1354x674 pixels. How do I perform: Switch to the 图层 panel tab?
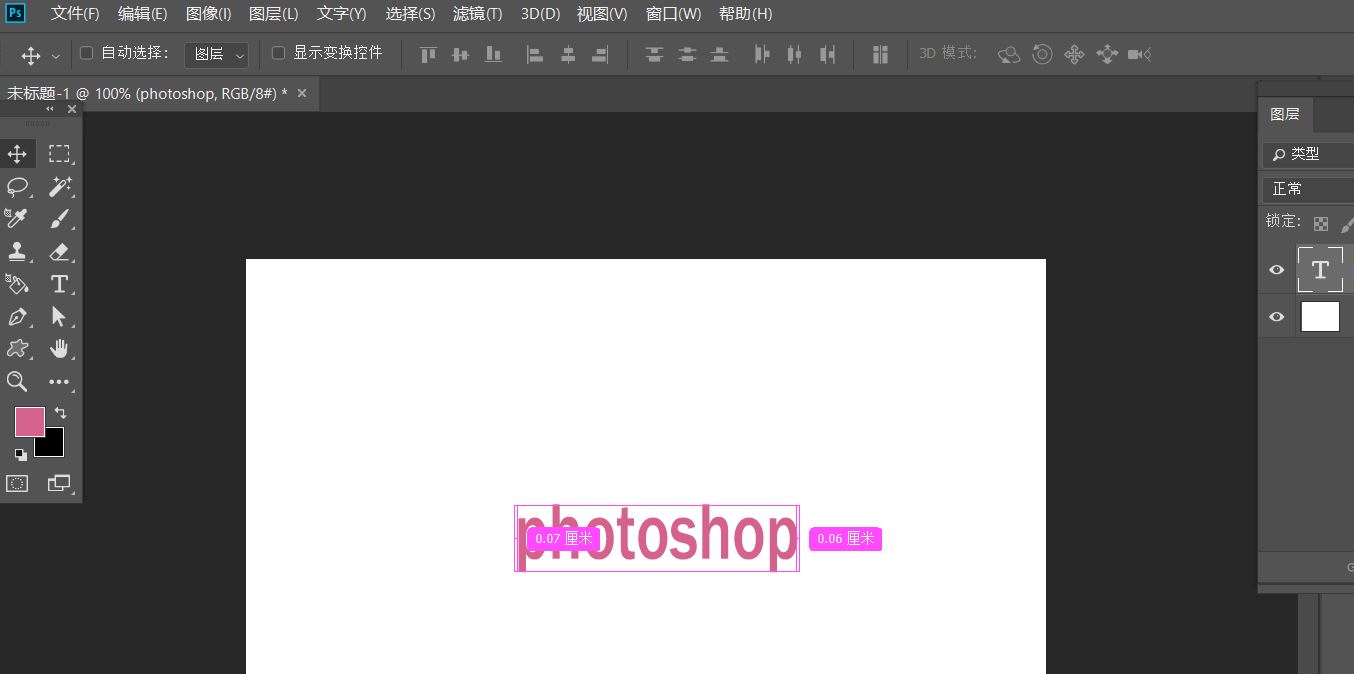(x=1285, y=114)
